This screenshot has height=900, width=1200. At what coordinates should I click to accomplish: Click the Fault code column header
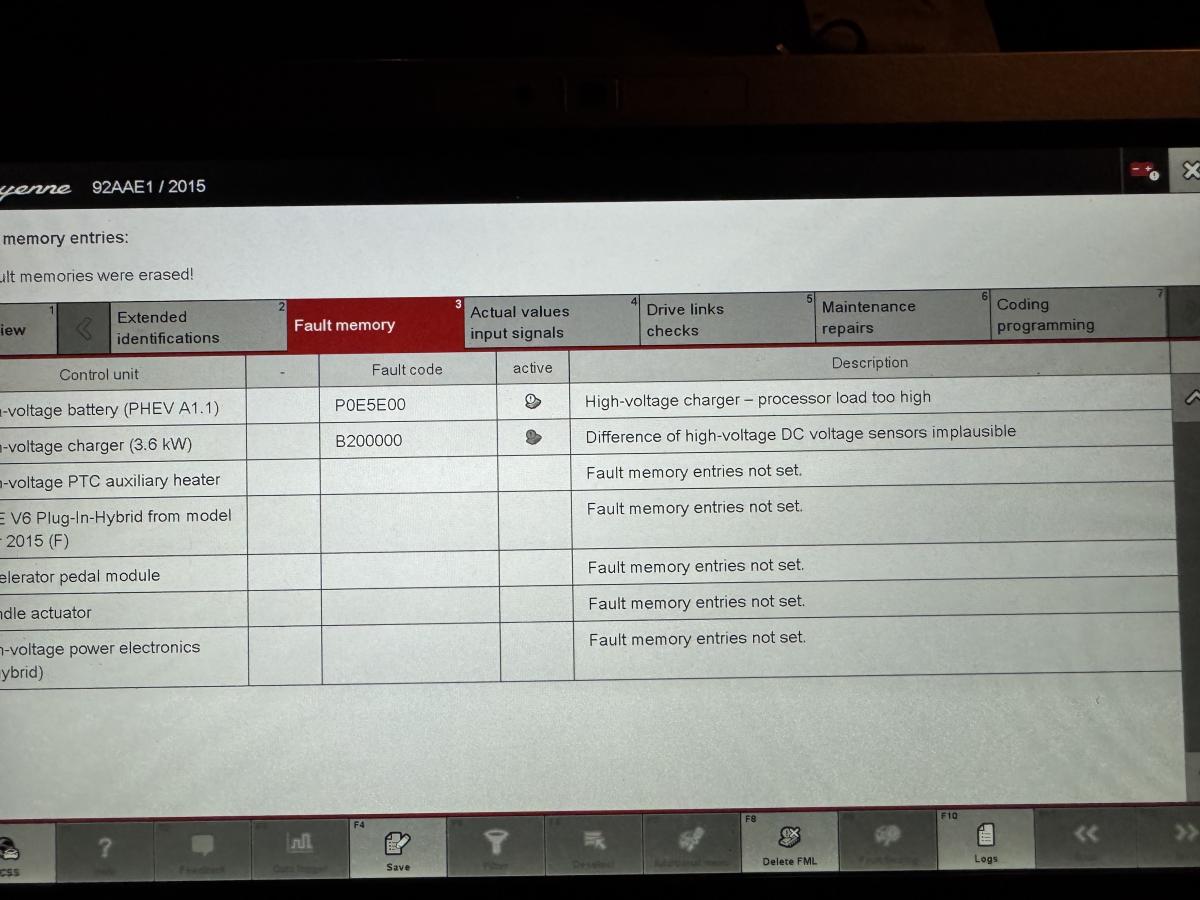click(407, 369)
